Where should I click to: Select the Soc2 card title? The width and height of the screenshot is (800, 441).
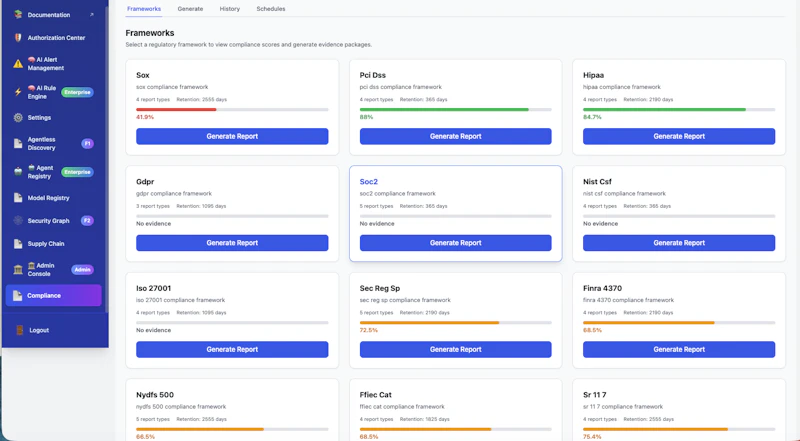point(368,182)
